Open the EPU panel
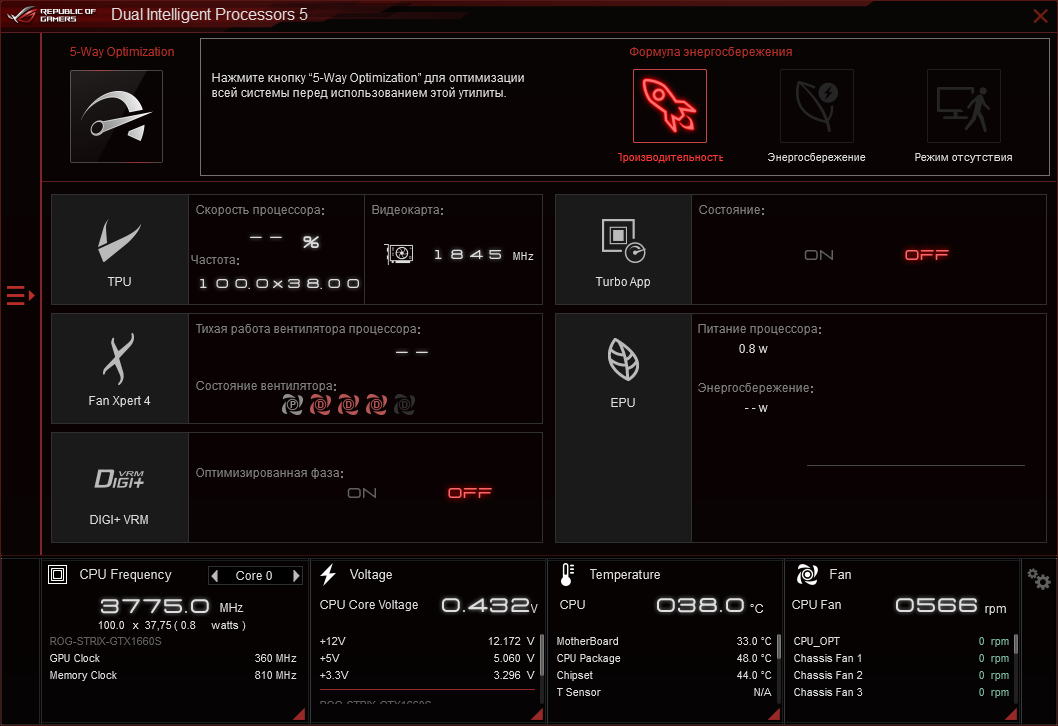Screen dimensions: 1058x726 623,428
